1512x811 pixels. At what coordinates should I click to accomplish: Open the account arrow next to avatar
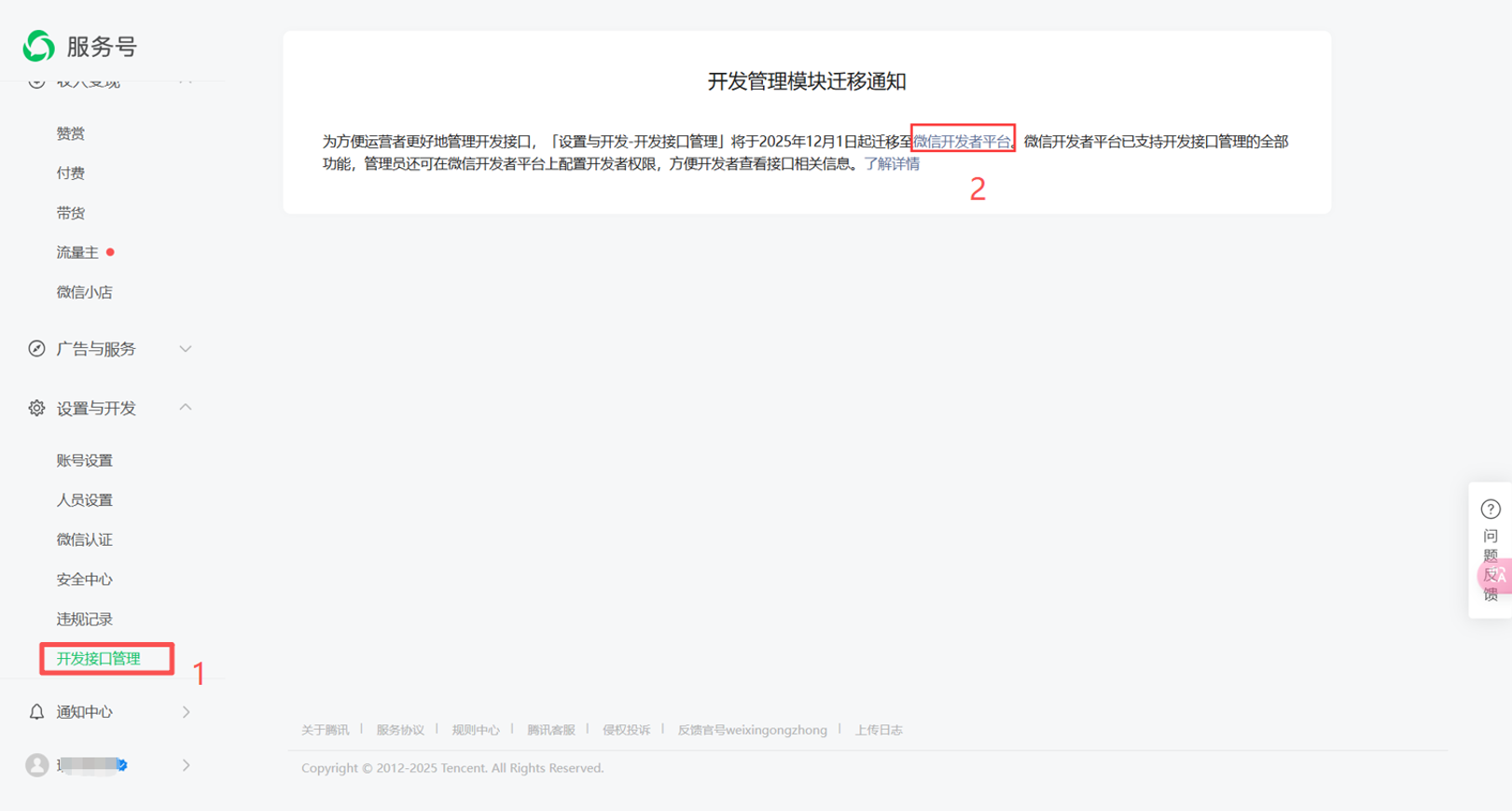coord(187,765)
